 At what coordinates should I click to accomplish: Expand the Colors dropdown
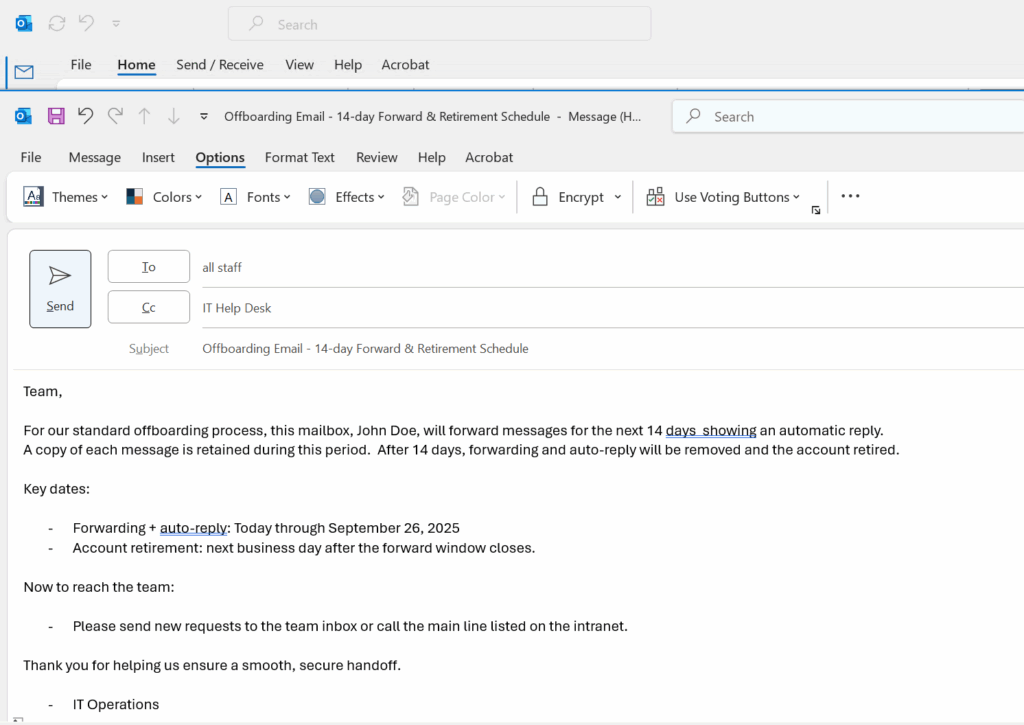(164, 197)
